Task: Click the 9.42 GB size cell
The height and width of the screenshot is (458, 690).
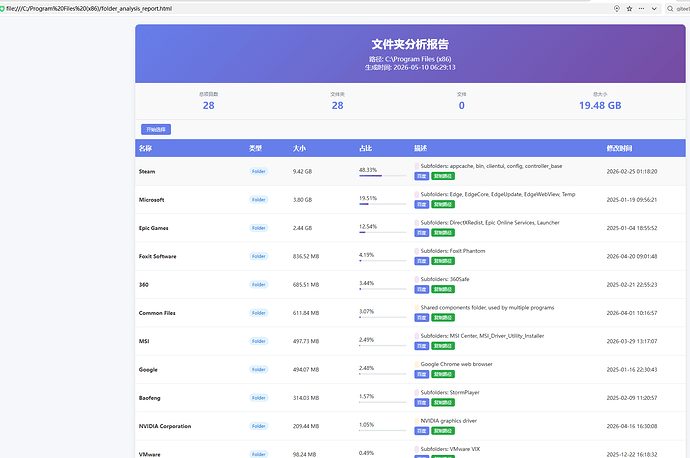Action: click(302, 172)
